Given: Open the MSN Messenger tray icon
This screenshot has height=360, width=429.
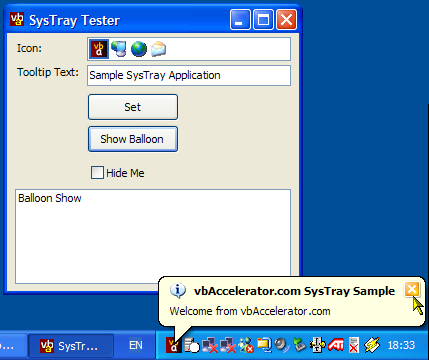Looking at the screenshot, I should click(246, 345).
